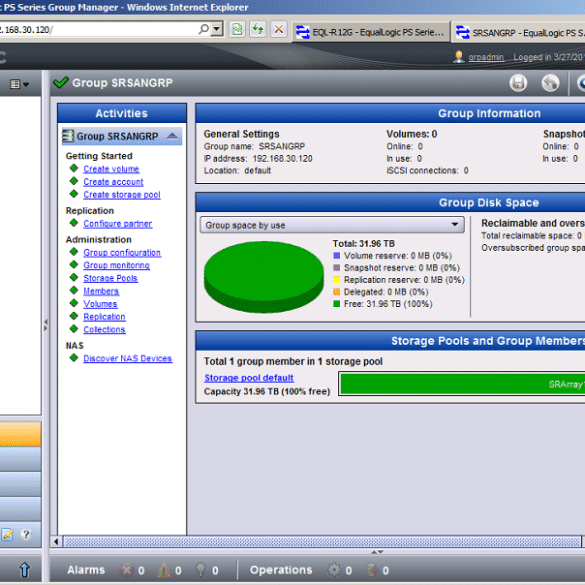Open Create account link

click(x=113, y=182)
